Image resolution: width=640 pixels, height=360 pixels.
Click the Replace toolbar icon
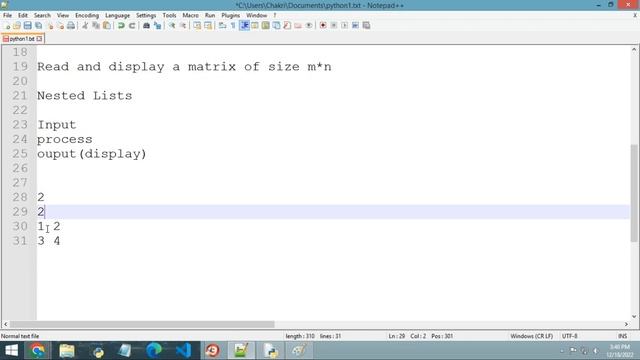157,26
